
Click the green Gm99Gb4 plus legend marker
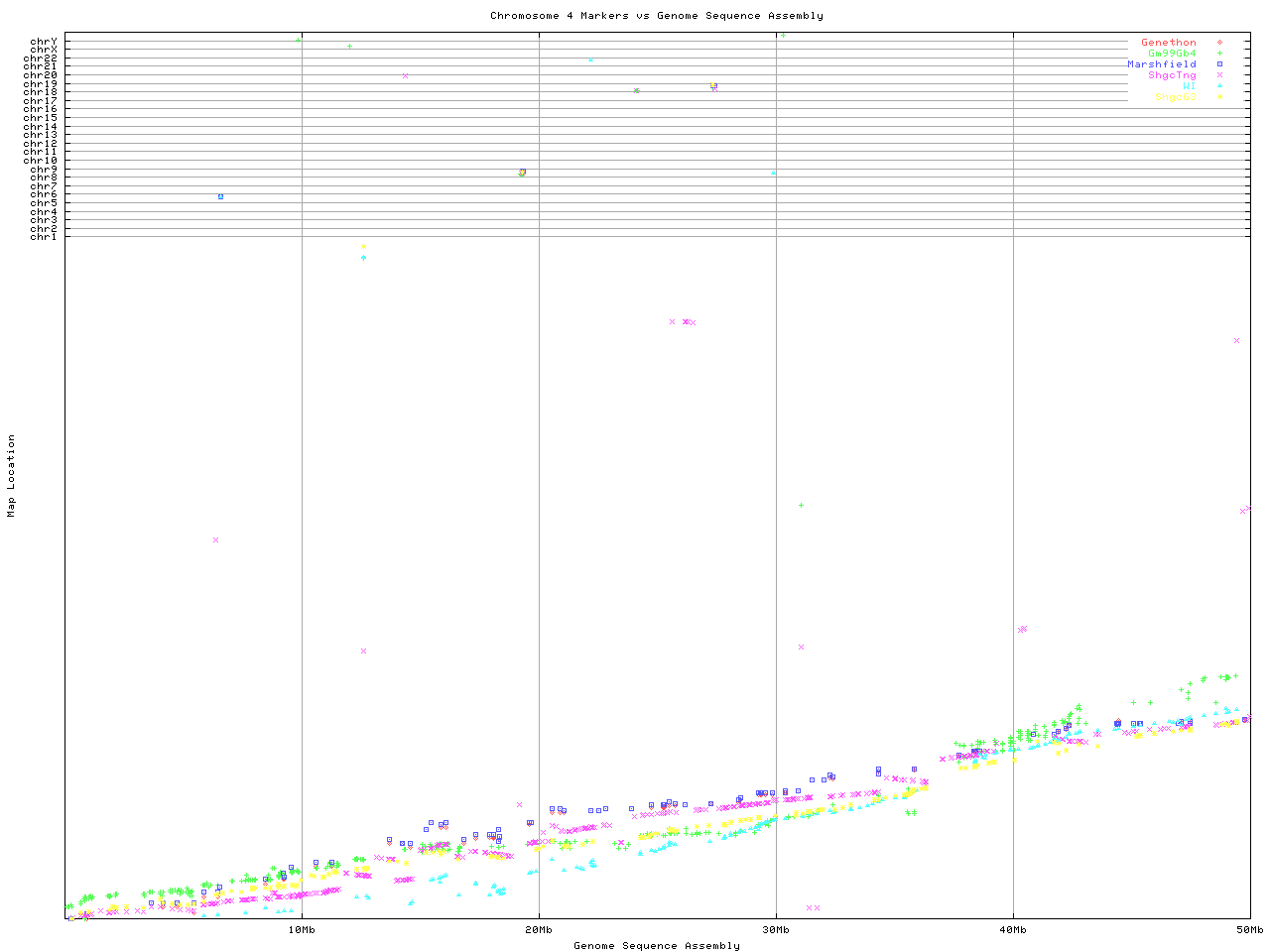(x=1219, y=54)
